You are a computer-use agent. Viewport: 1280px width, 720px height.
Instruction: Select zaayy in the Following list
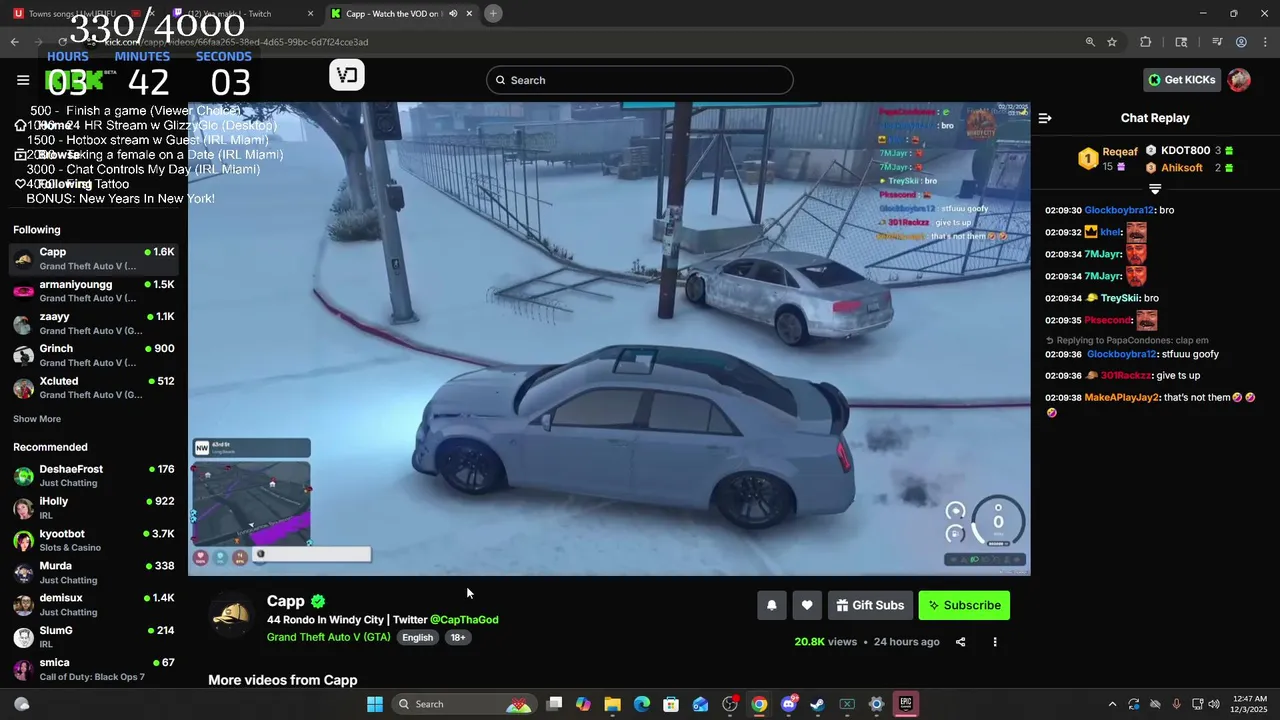(x=94, y=323)
